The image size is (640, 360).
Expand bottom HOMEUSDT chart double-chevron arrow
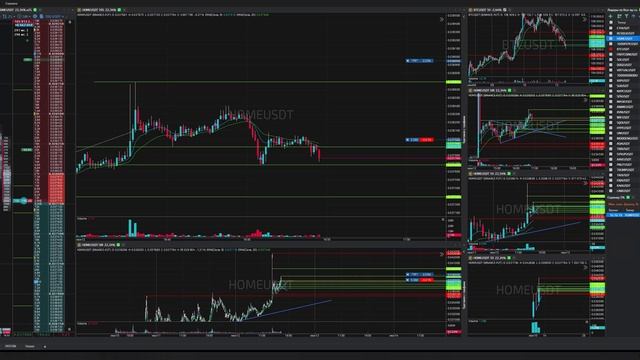442,254
